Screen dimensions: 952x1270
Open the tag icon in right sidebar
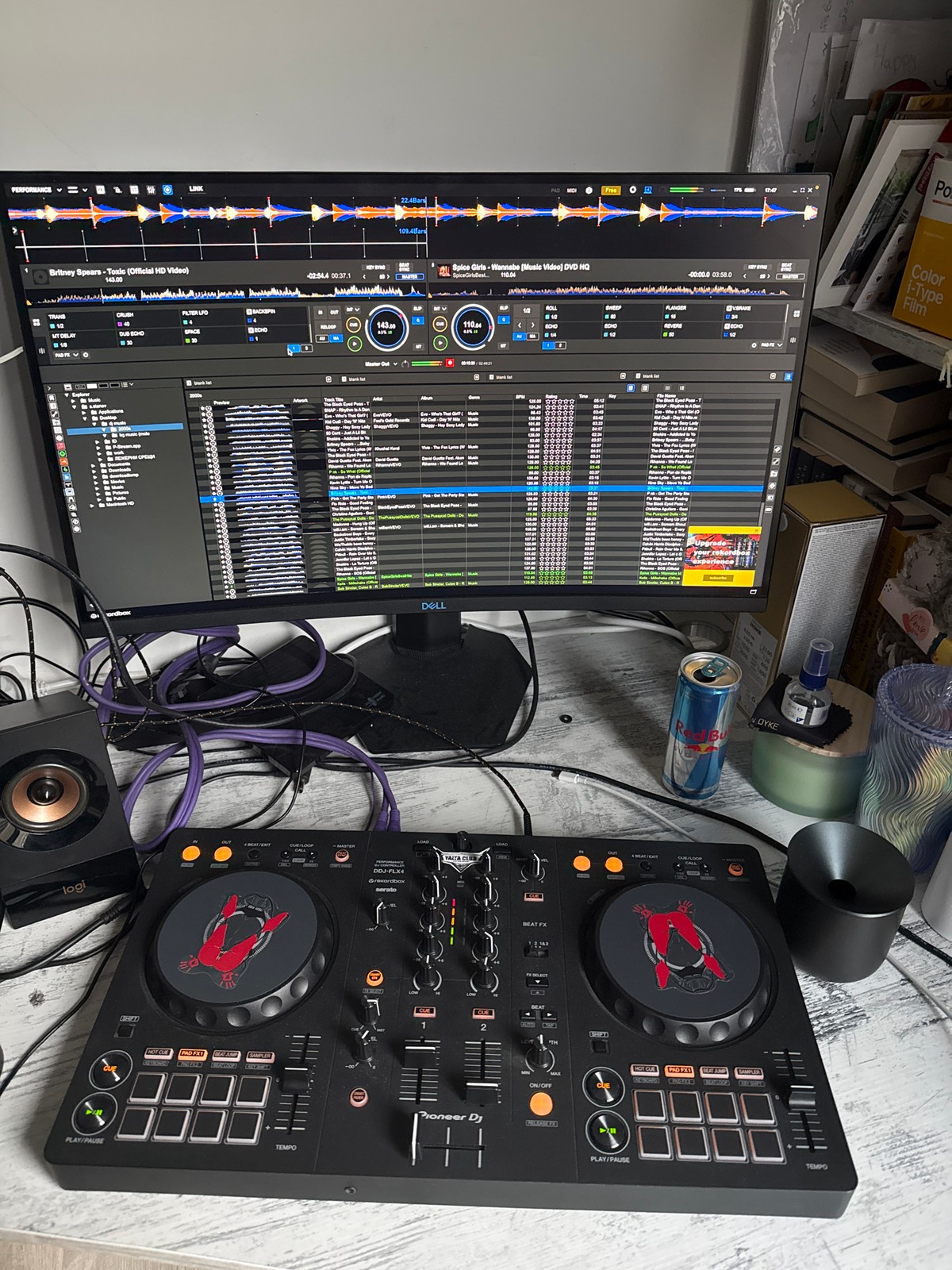click(x=778, y=449)
